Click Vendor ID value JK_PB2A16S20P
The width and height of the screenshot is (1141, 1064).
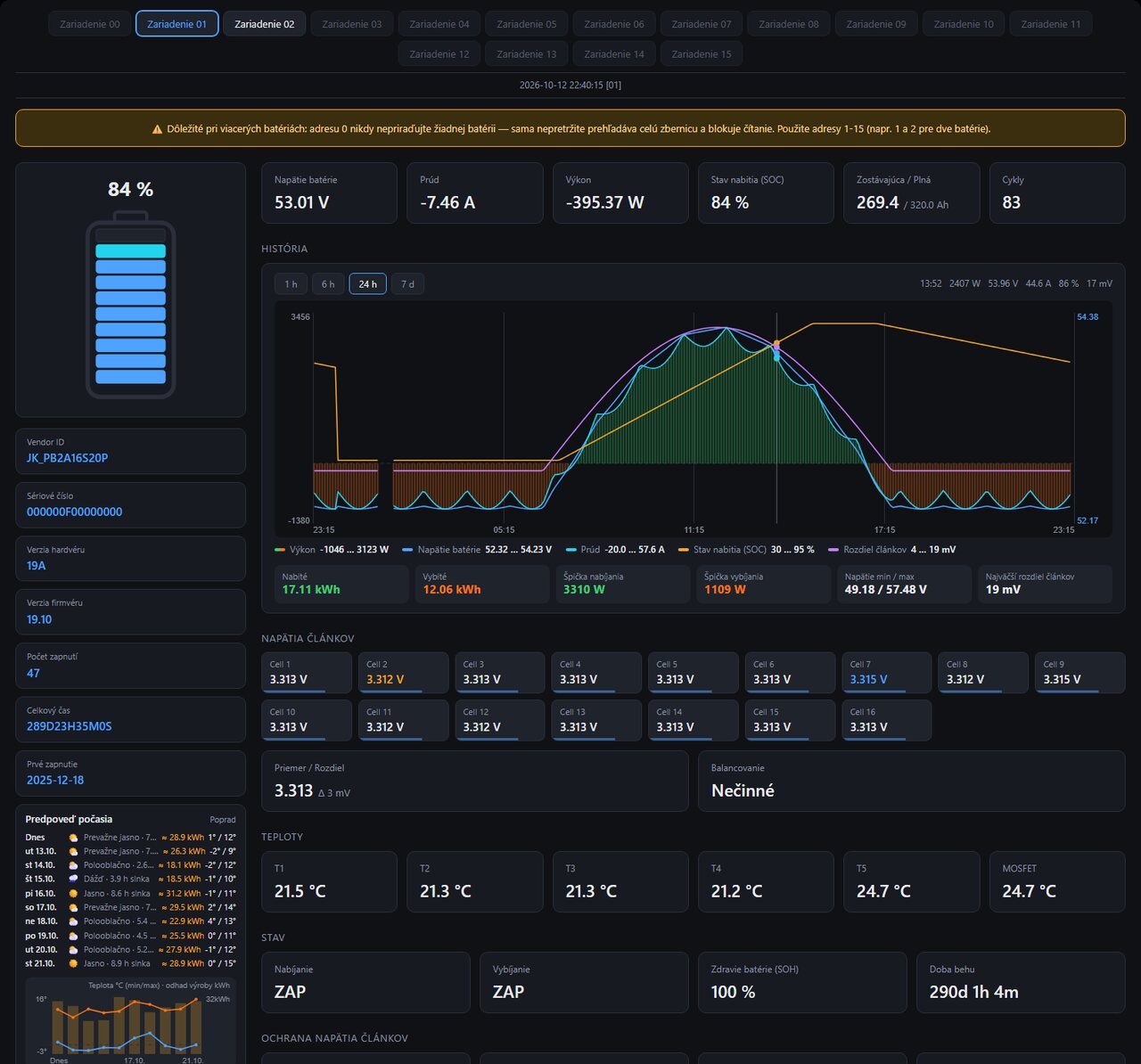click(x=67, y=458)
